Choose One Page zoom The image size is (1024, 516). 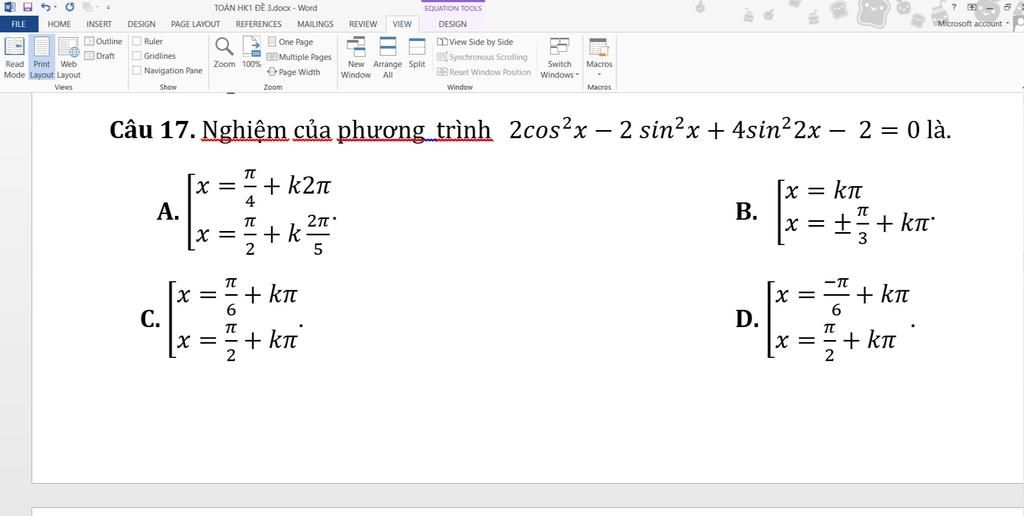(291, 42)
